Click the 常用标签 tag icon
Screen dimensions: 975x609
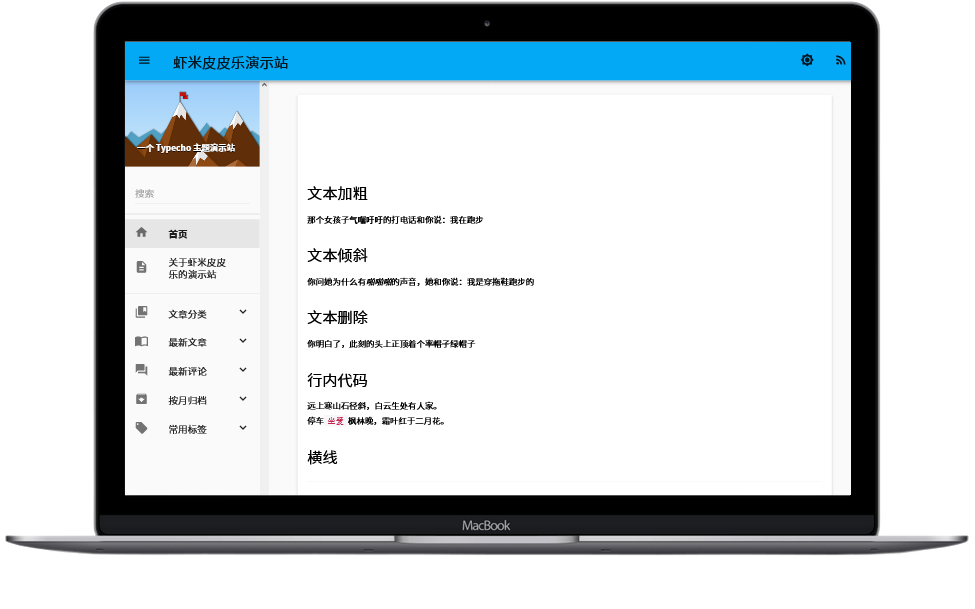click(x=141, y=428)
